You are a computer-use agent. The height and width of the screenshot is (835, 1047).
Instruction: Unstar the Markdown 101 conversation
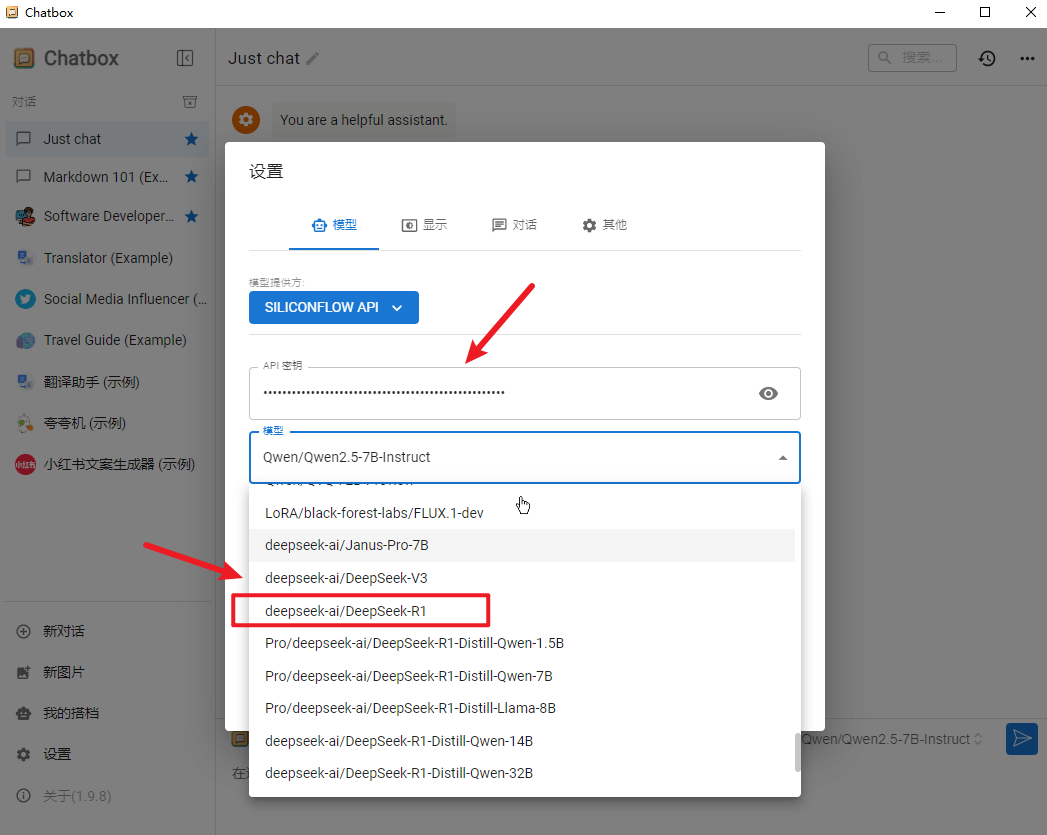tap(192, 177)
